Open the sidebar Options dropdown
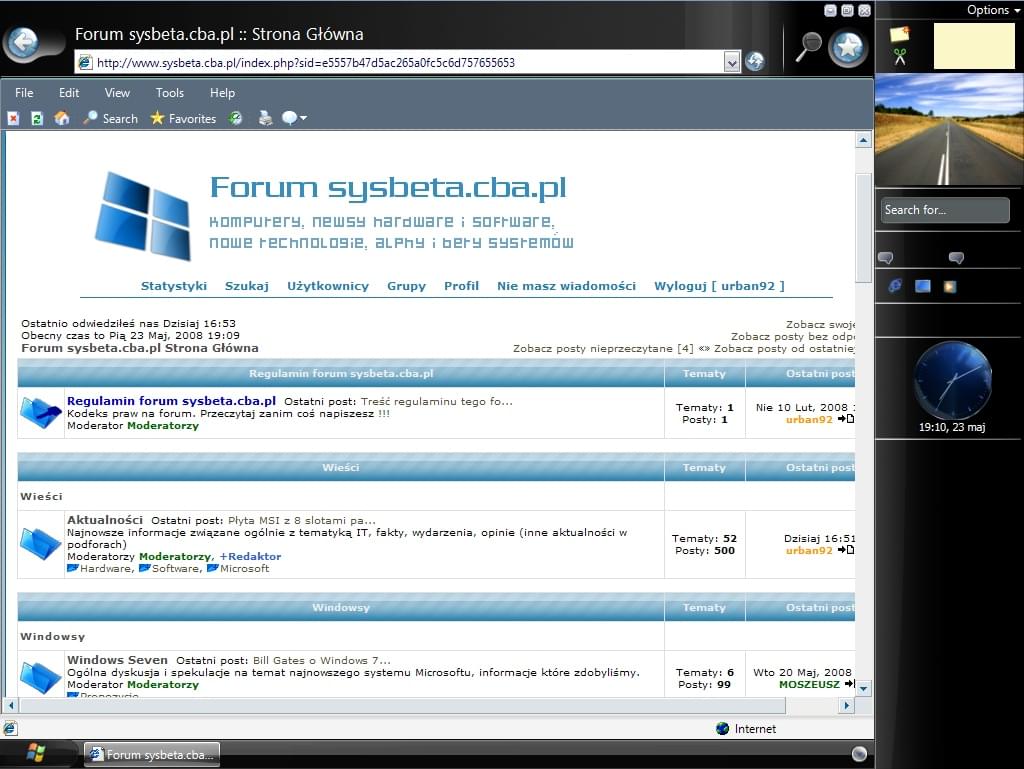 (x=993, y=10)
